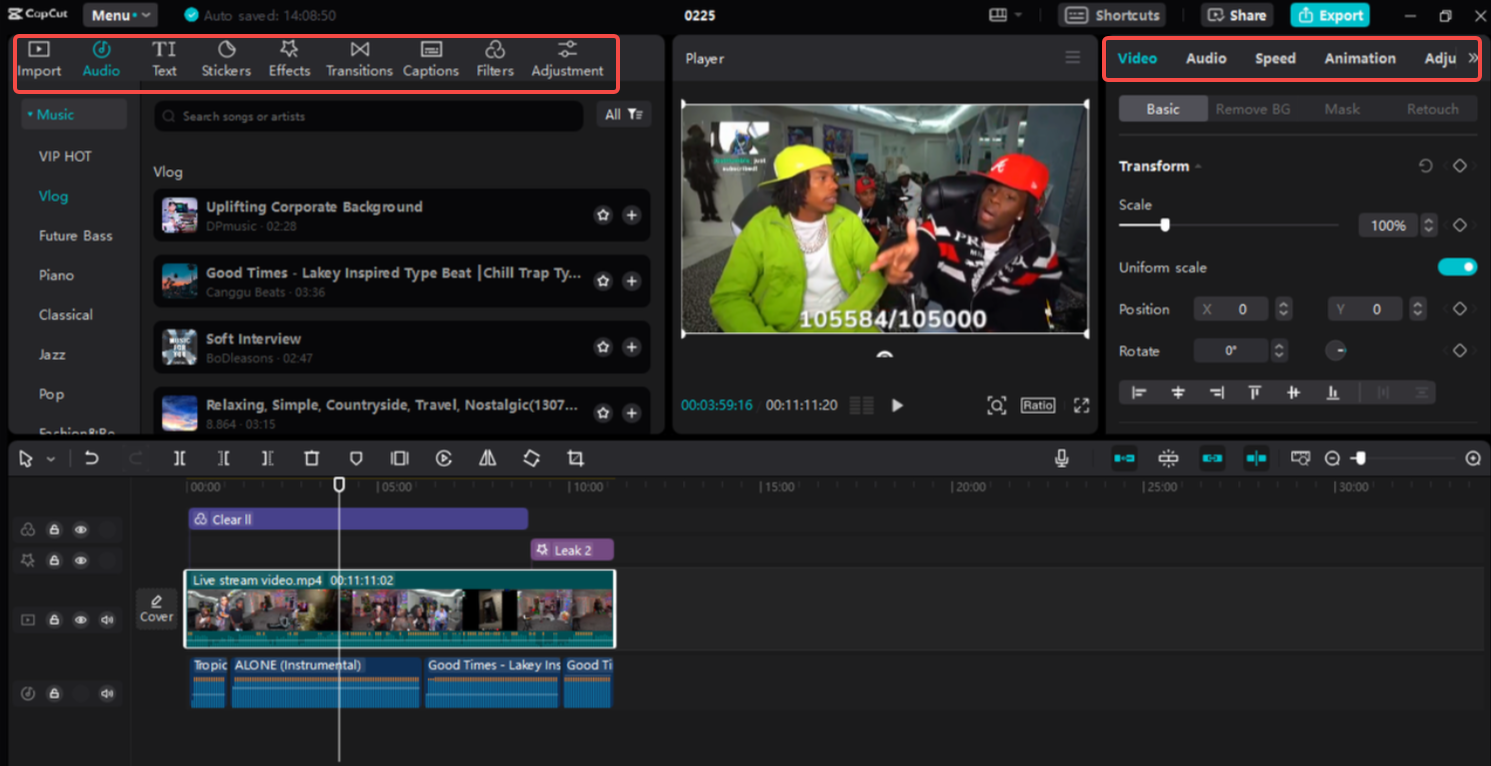Image resolution: width=1491 pixels, height=766 pixels.
Task: Select the Crop tool above the timeline
Action: click(576, 458)
